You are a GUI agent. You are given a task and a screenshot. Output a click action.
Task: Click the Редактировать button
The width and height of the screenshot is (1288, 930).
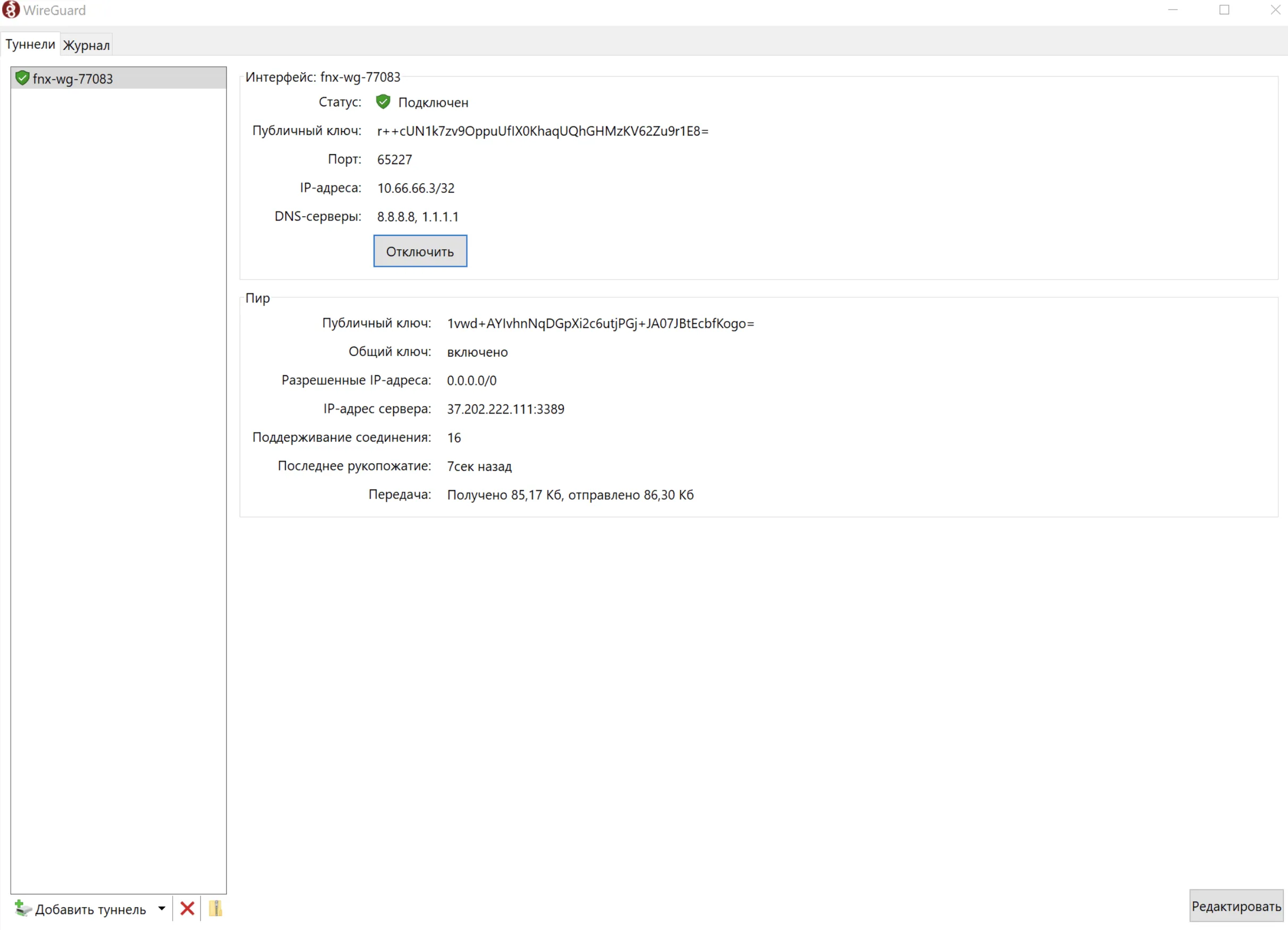[1236, 906]
